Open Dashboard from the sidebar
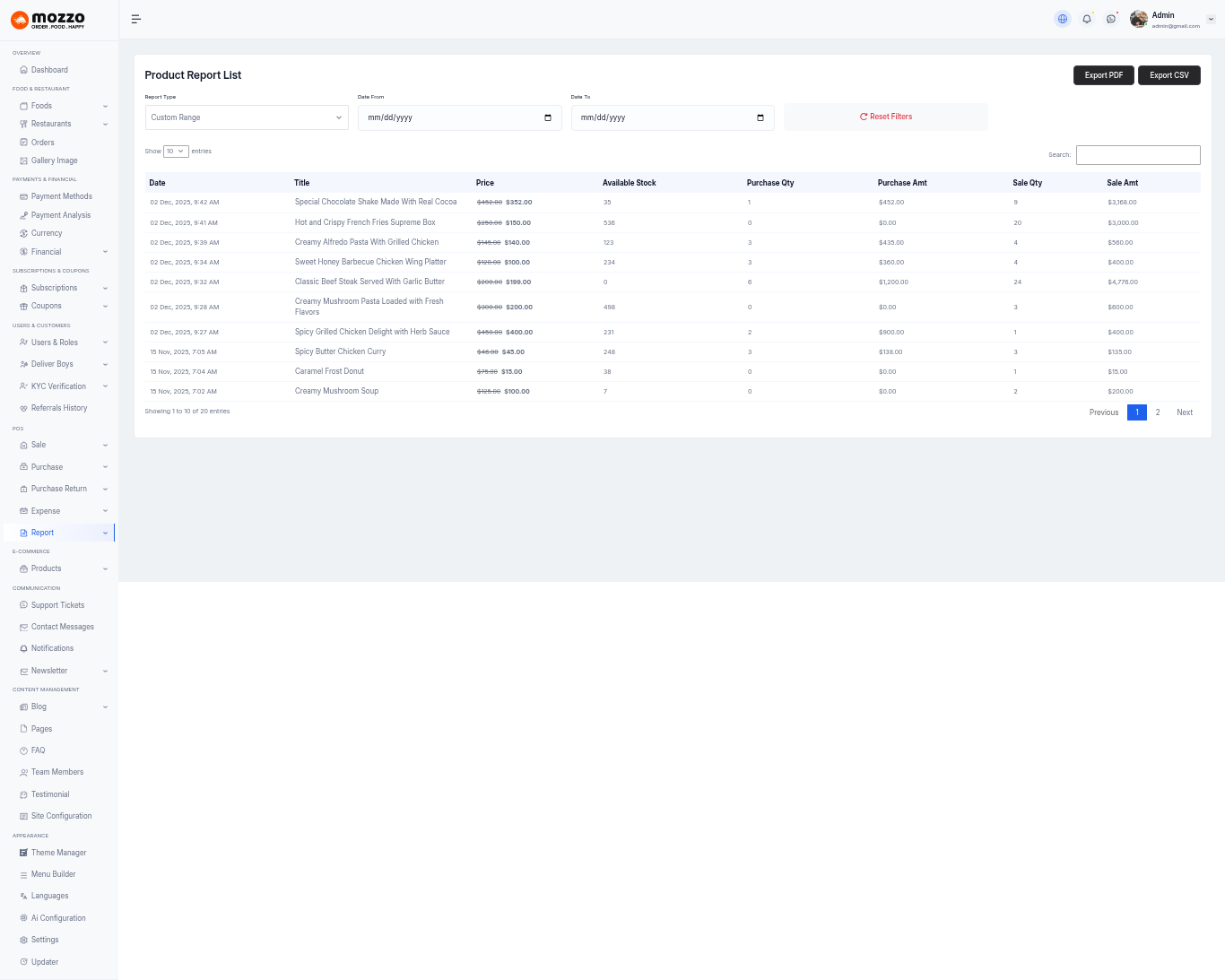1225x980 pixels. coord(49,70)
